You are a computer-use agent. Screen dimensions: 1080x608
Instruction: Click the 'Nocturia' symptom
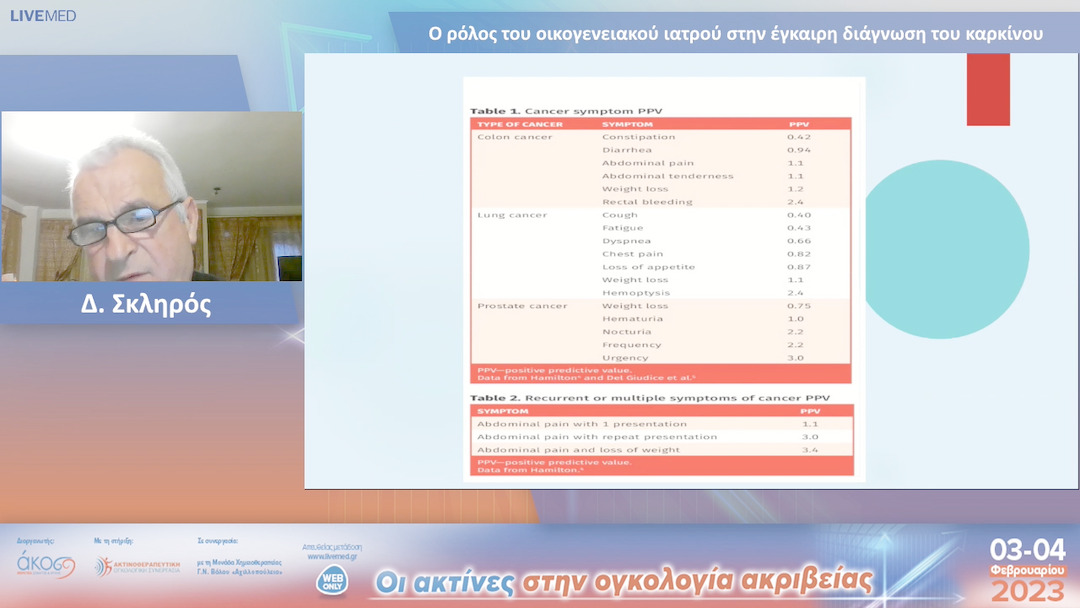click(626, 332)
